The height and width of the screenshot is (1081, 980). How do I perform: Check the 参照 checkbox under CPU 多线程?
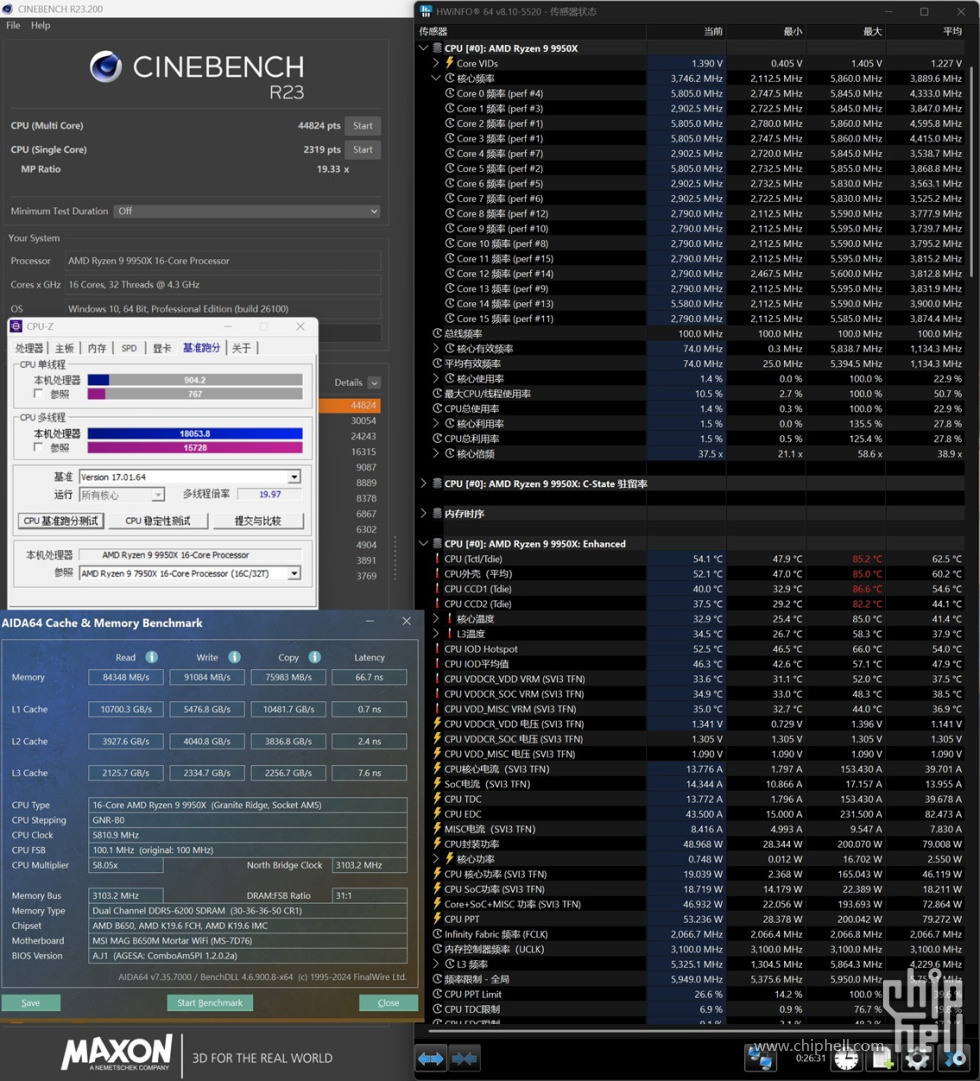[39, 447]
